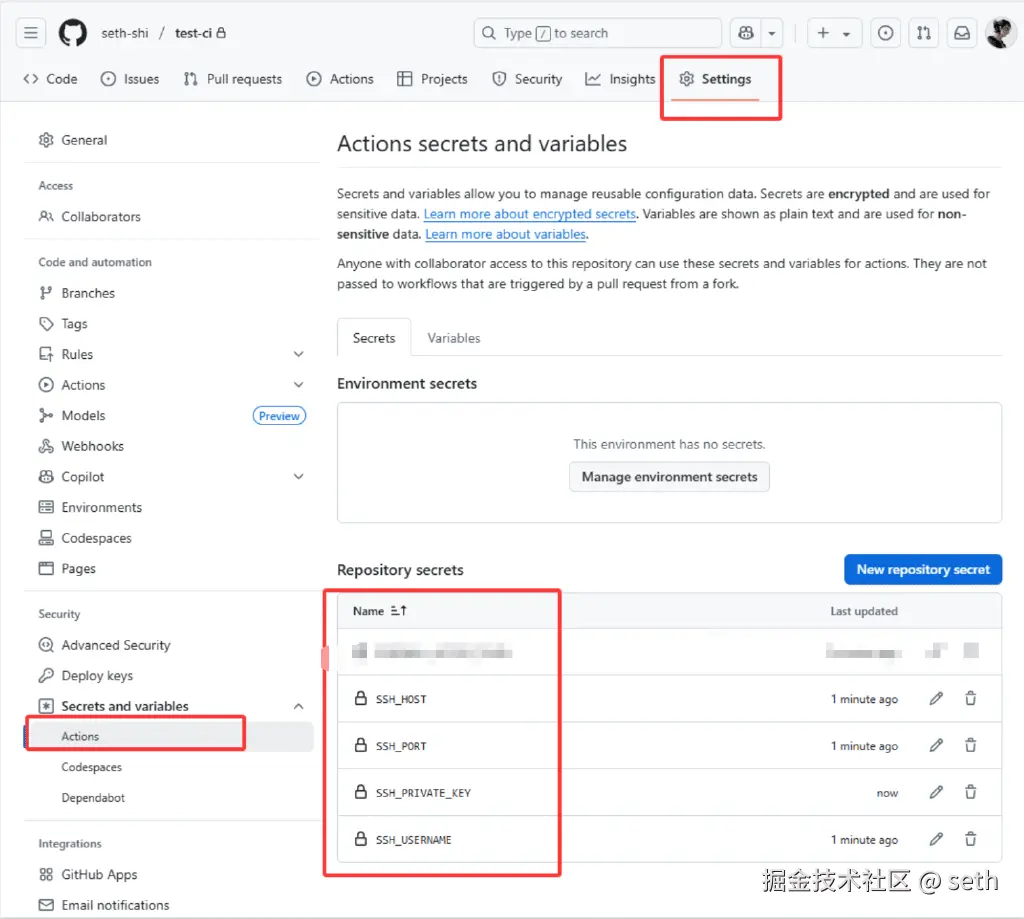The height and width of the screenshot is (919, 1024).
Task: Edit the SSH_USERNAME secret pencil icon
Action: tap(936, 839)
